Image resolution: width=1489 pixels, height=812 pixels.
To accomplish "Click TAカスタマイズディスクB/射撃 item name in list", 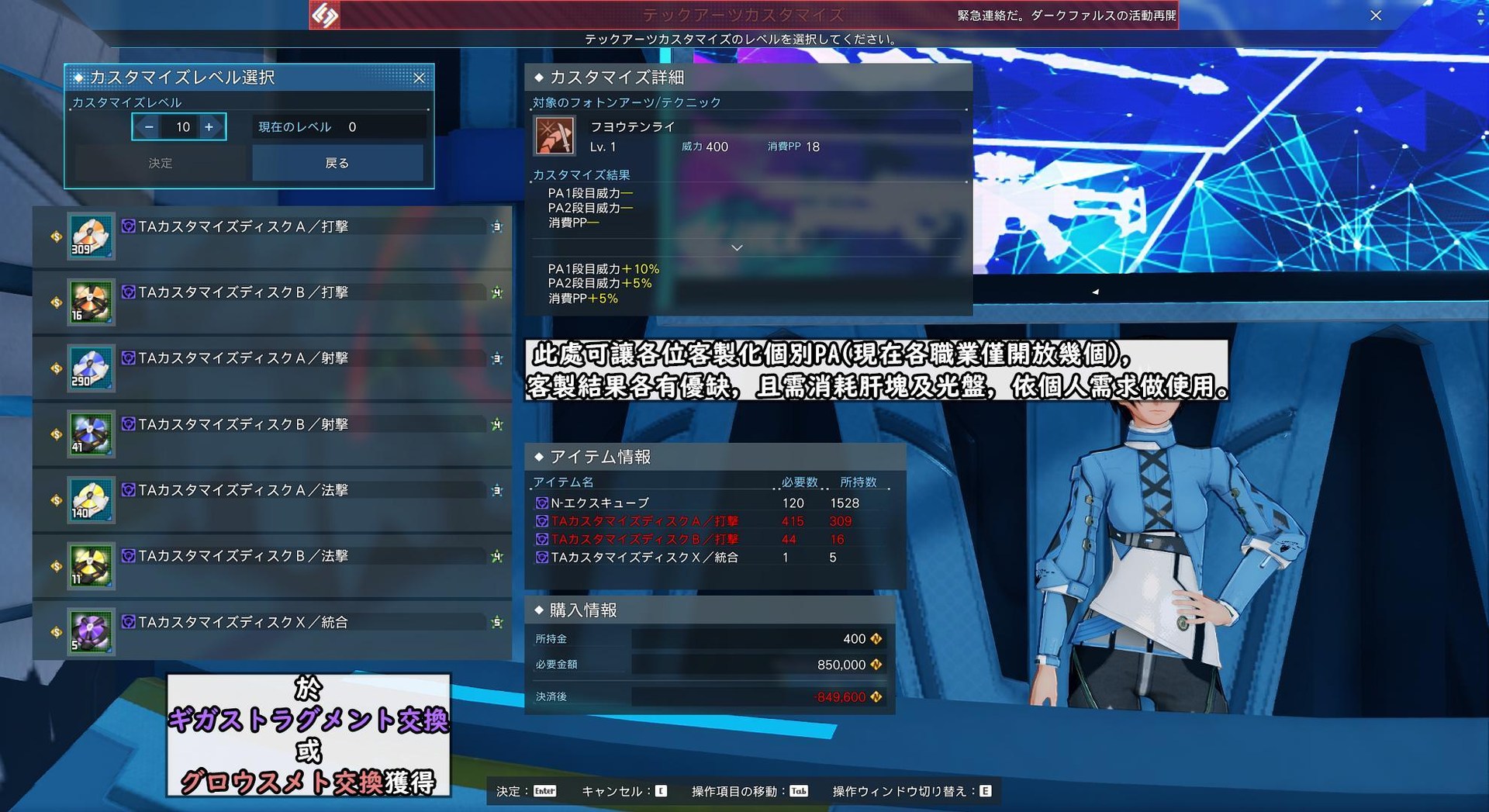I will pos(244,424).
